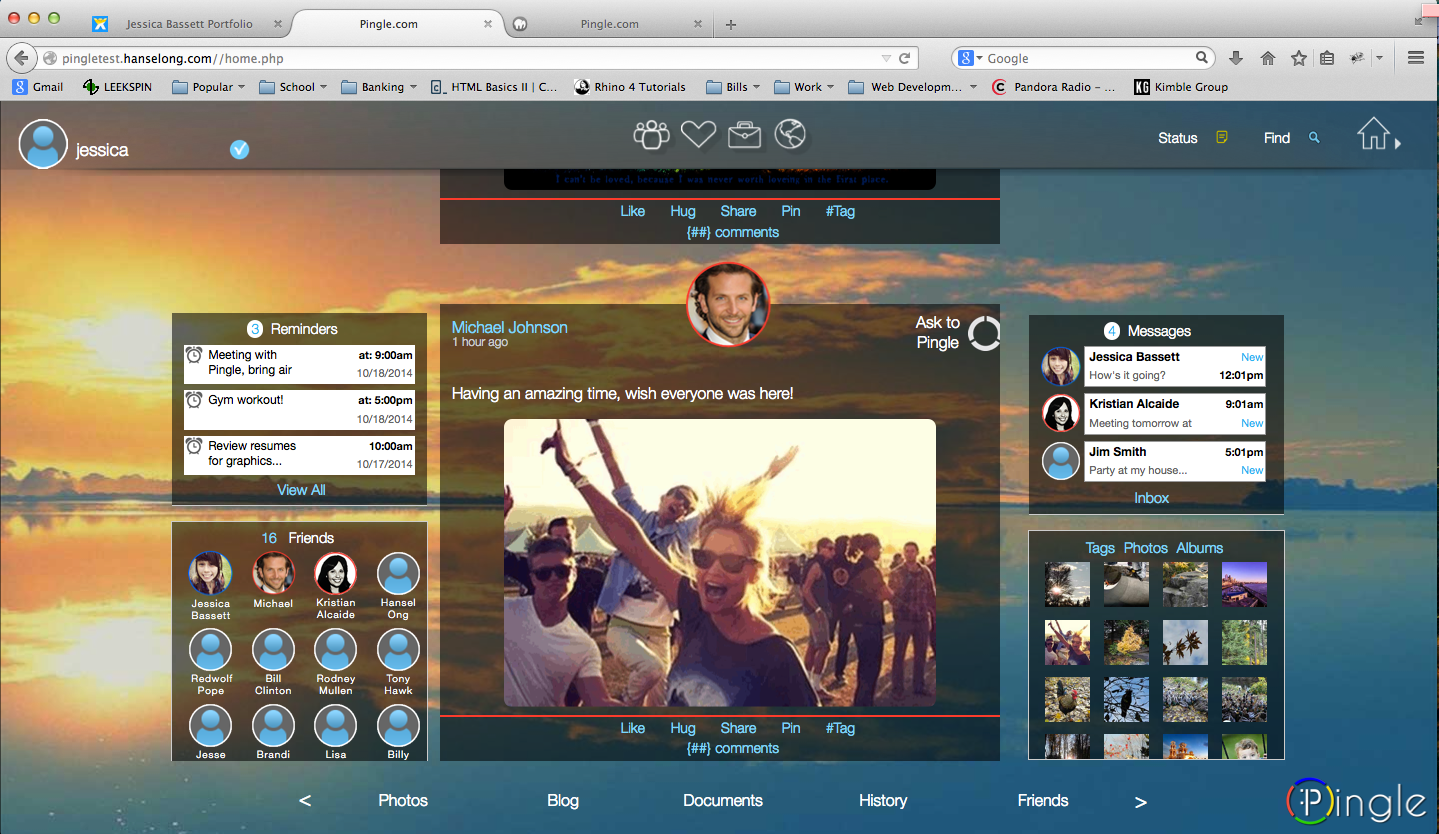Toggle the blue verification badge beside jessica
Viewport: 1439px width, 834px height.
tap(239, 150)
